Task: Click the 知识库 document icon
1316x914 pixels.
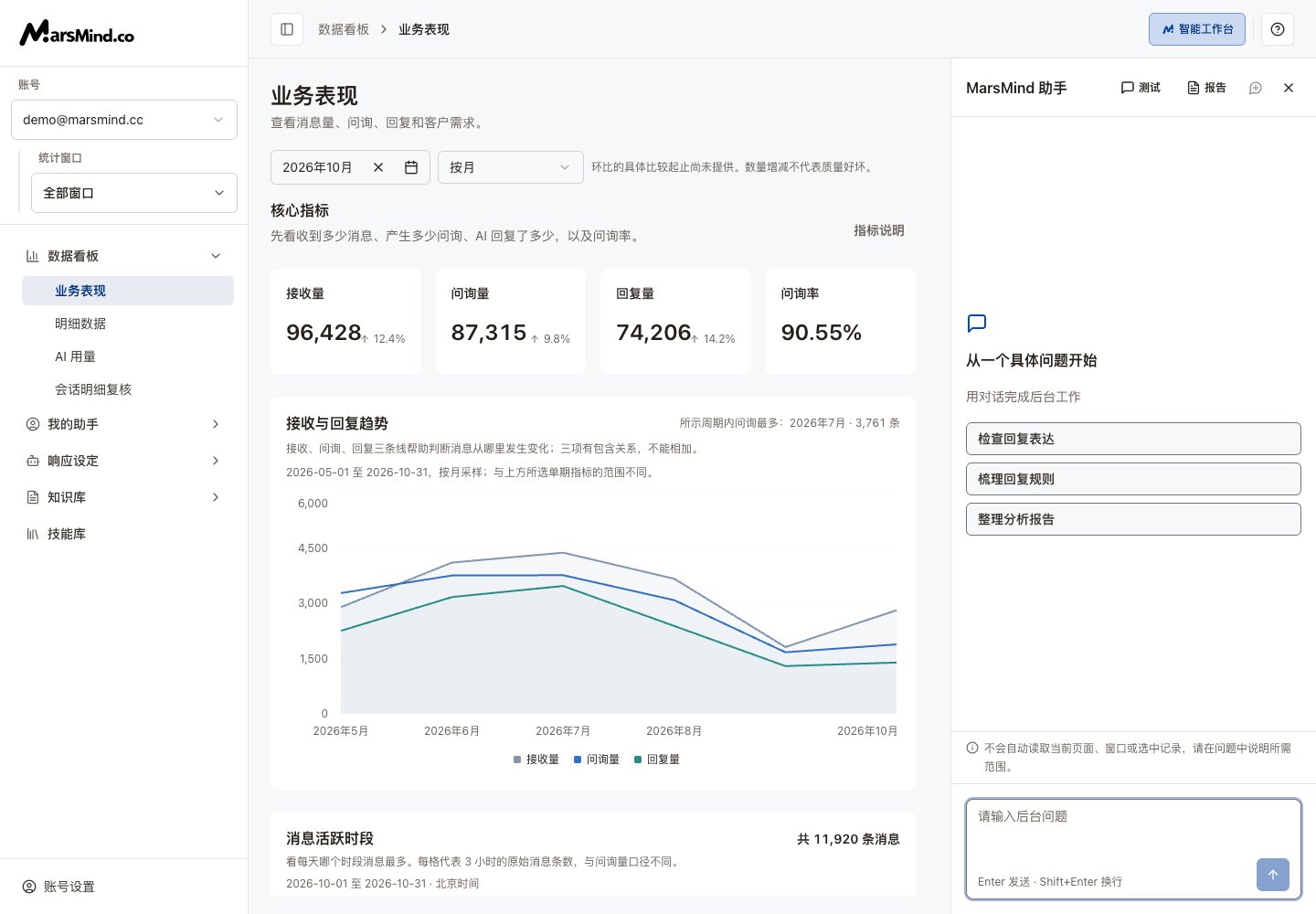Action: (33, 497)
